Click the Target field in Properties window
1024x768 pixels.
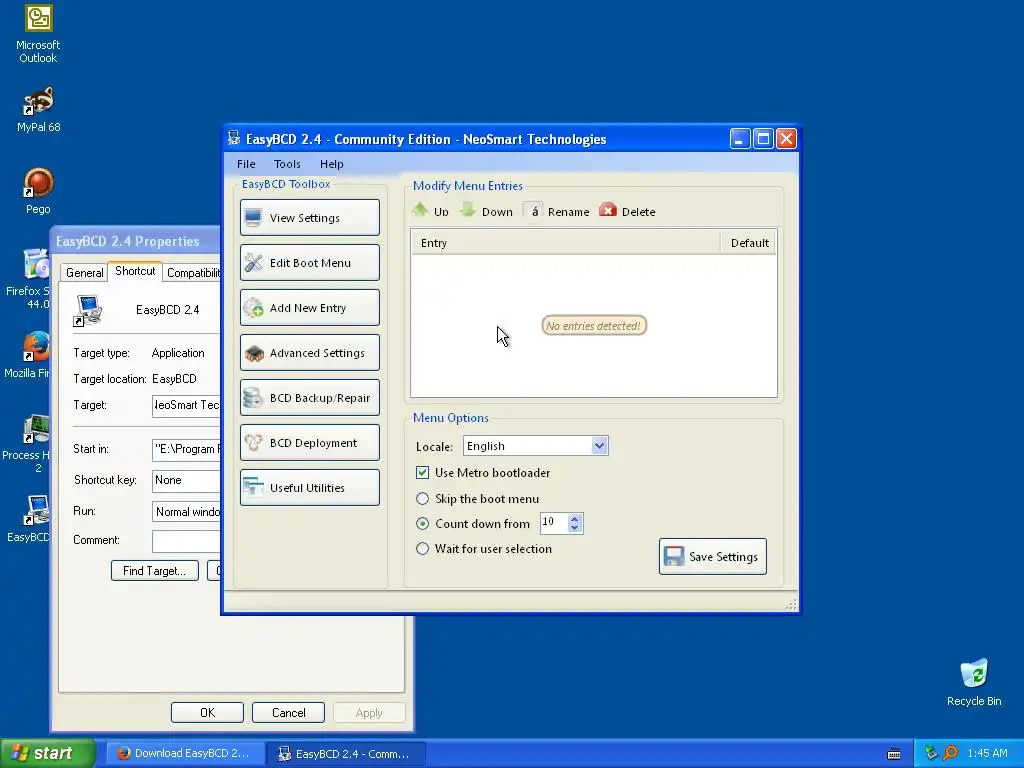[x=187, y=406]
